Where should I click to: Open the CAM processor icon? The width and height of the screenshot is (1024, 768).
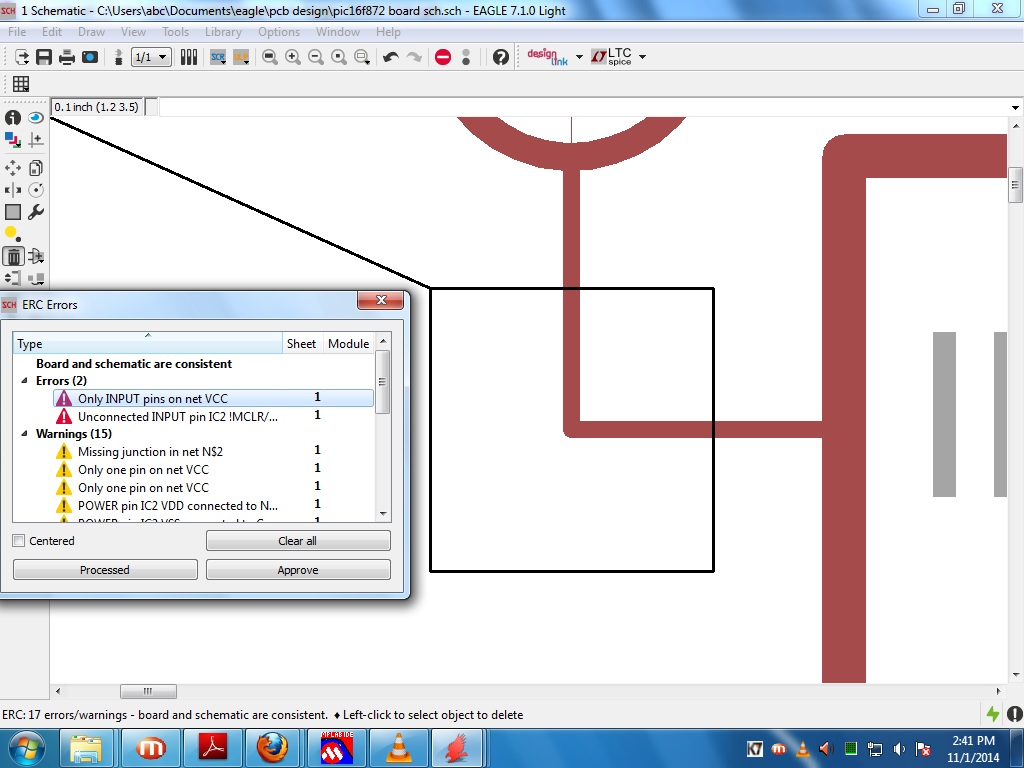click(89, 57)
